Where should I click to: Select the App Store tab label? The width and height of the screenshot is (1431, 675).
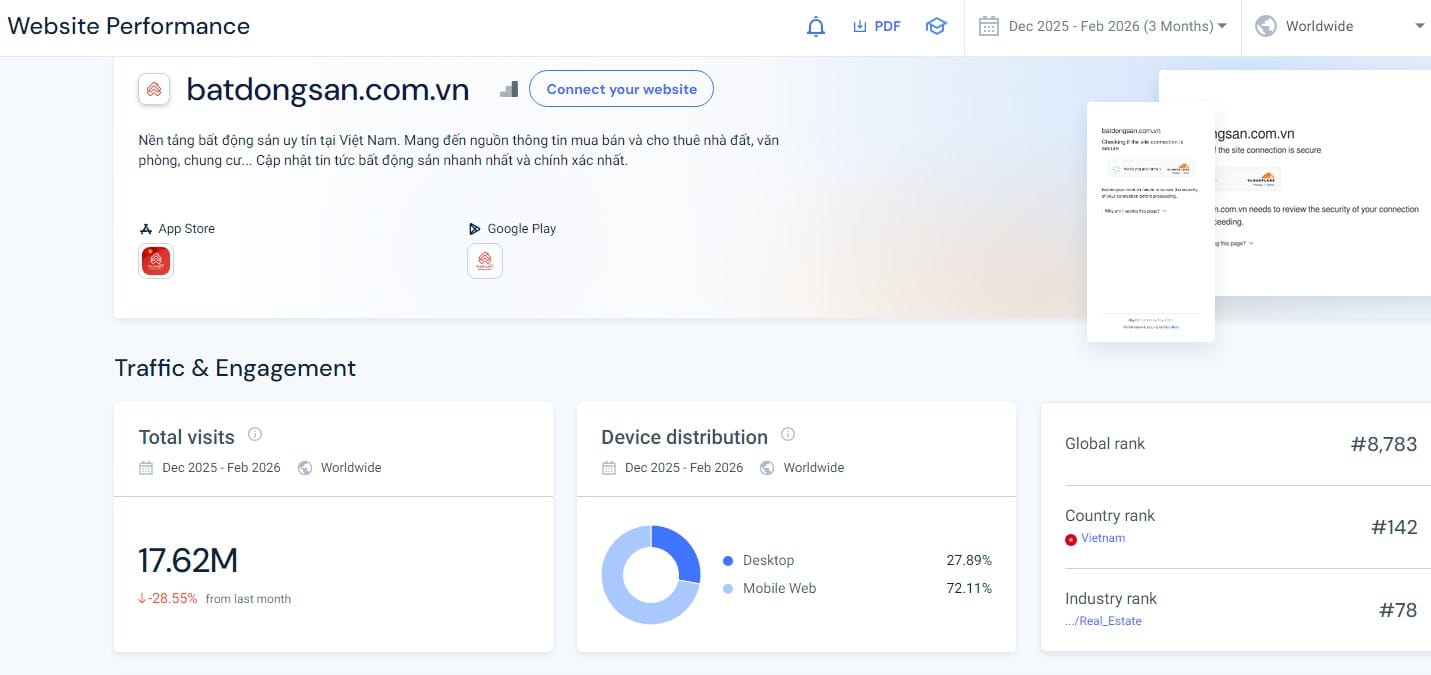tap(186, 228)
